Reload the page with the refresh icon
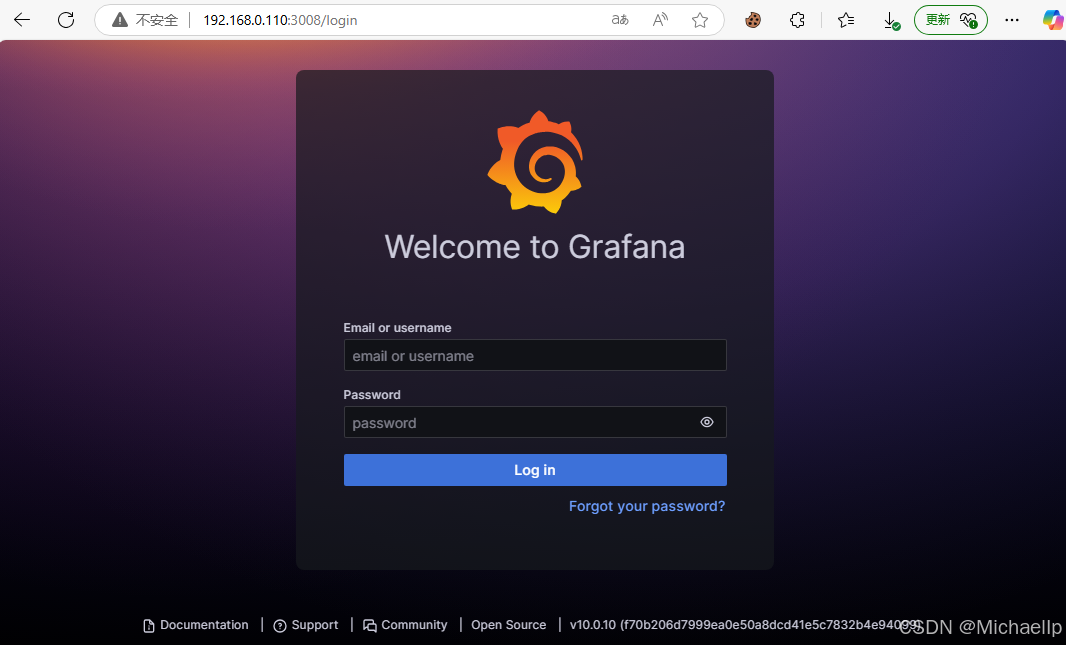The width and height of the screenshot is (1066, 645). pyautogui.click(x=66, y=20)
